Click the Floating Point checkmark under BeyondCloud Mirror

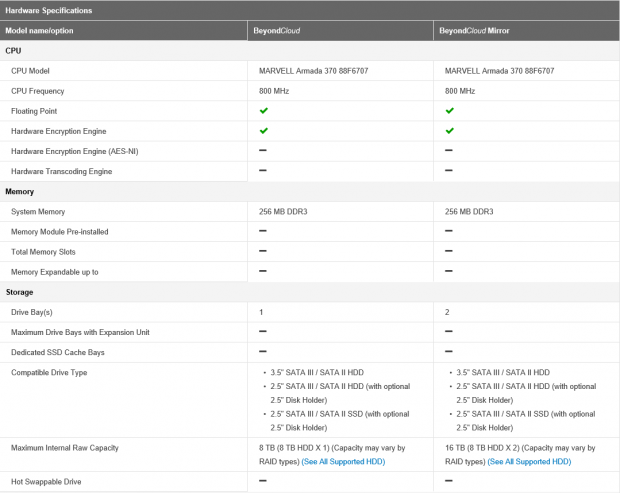tap(450, 111)
